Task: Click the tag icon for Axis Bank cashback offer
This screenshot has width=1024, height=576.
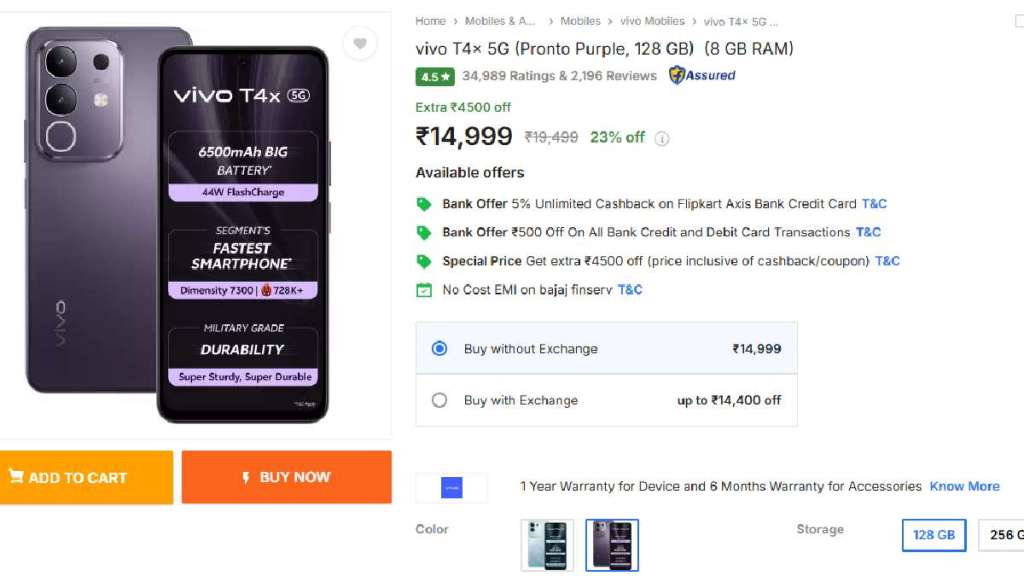Action: pos(424,204)
